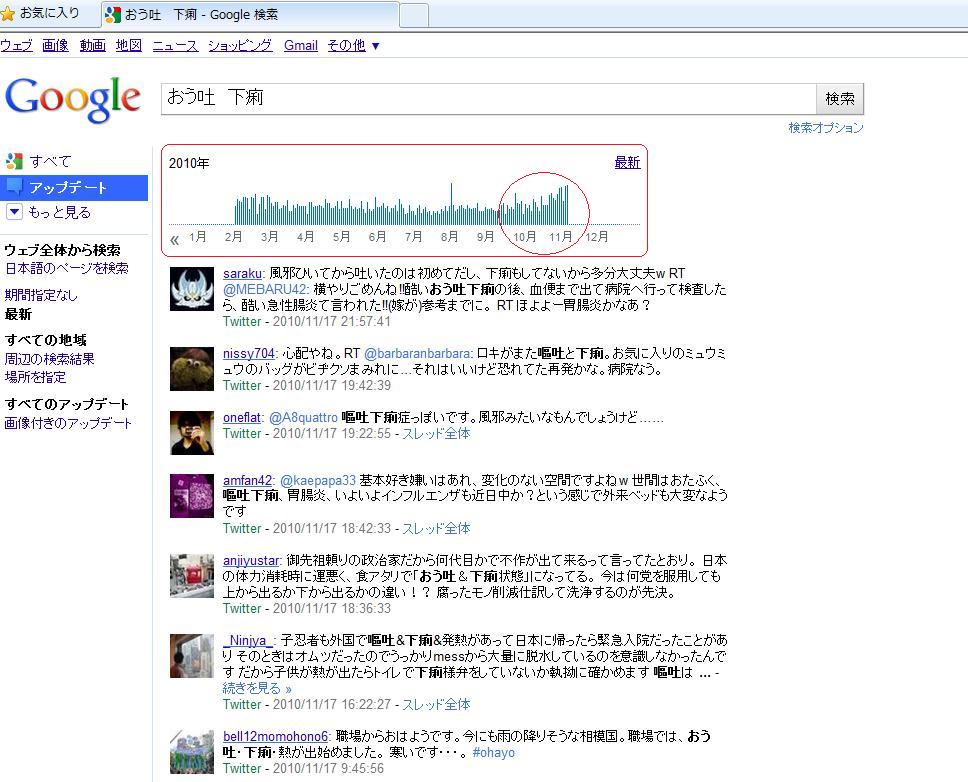Viewport: 968px width, 782px height.
Task: Open スレッド全体 for amfan42's tweet
Action: coord(436,529)
